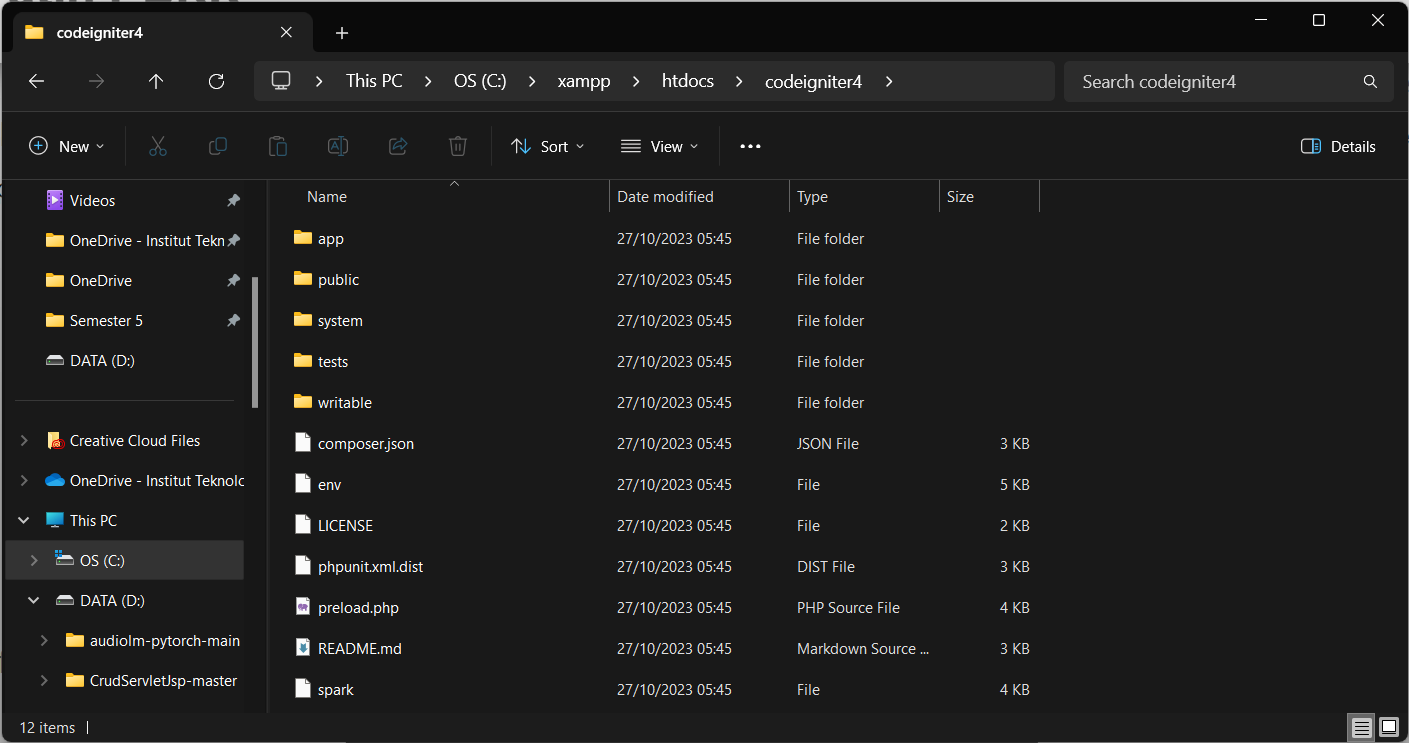The width and height of the screenshot is (1409, 743).
Task: Select the system folder row
Action: [x=660, y=320]
